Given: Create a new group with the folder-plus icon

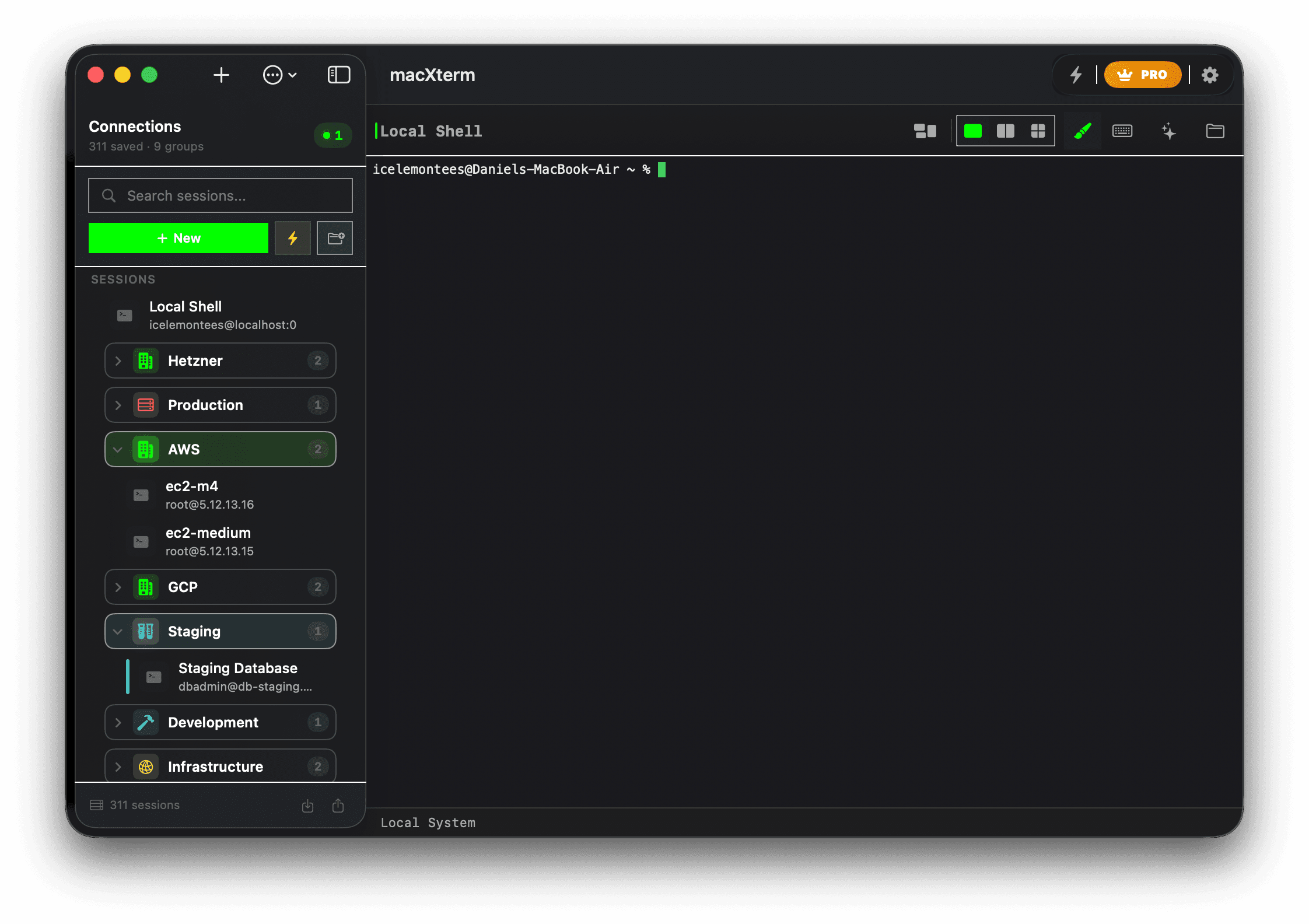Looking at the screenshot, I should click(335, 237).
